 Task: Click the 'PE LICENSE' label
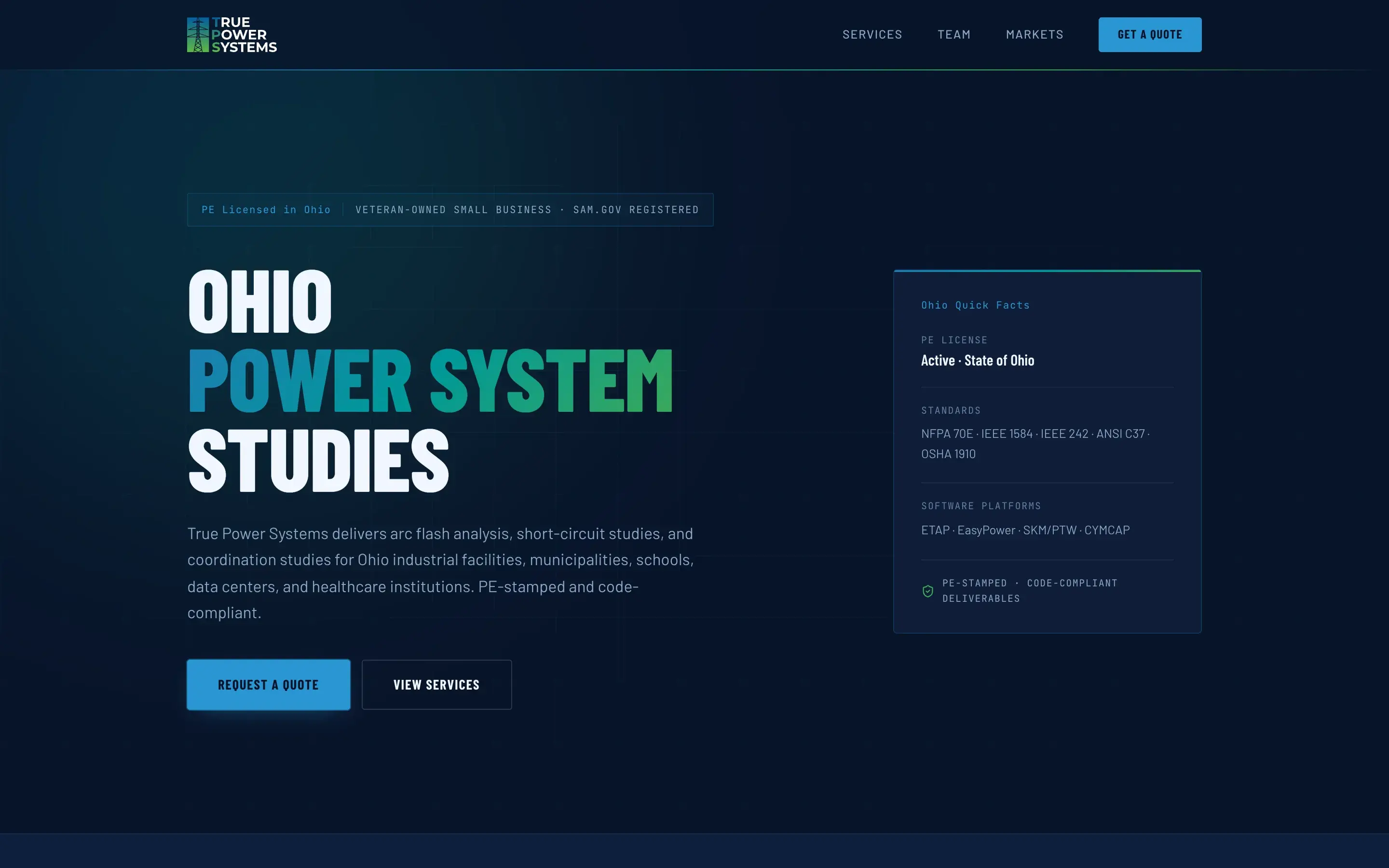pyautogui.click(x=954, y=340)
